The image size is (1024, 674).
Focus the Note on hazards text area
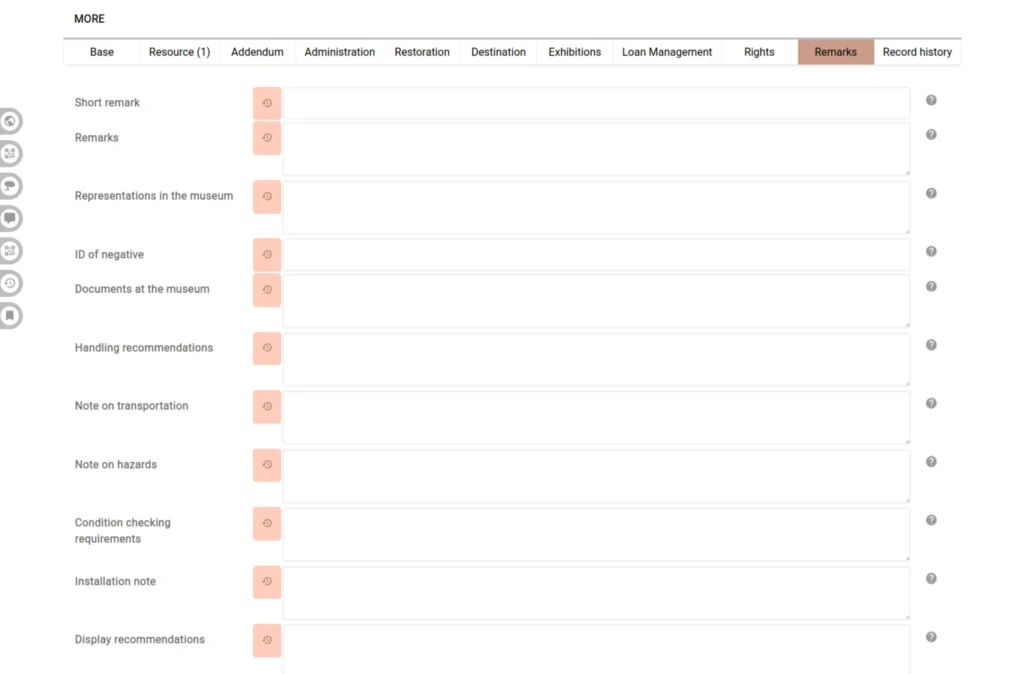(x=596, y=476)
